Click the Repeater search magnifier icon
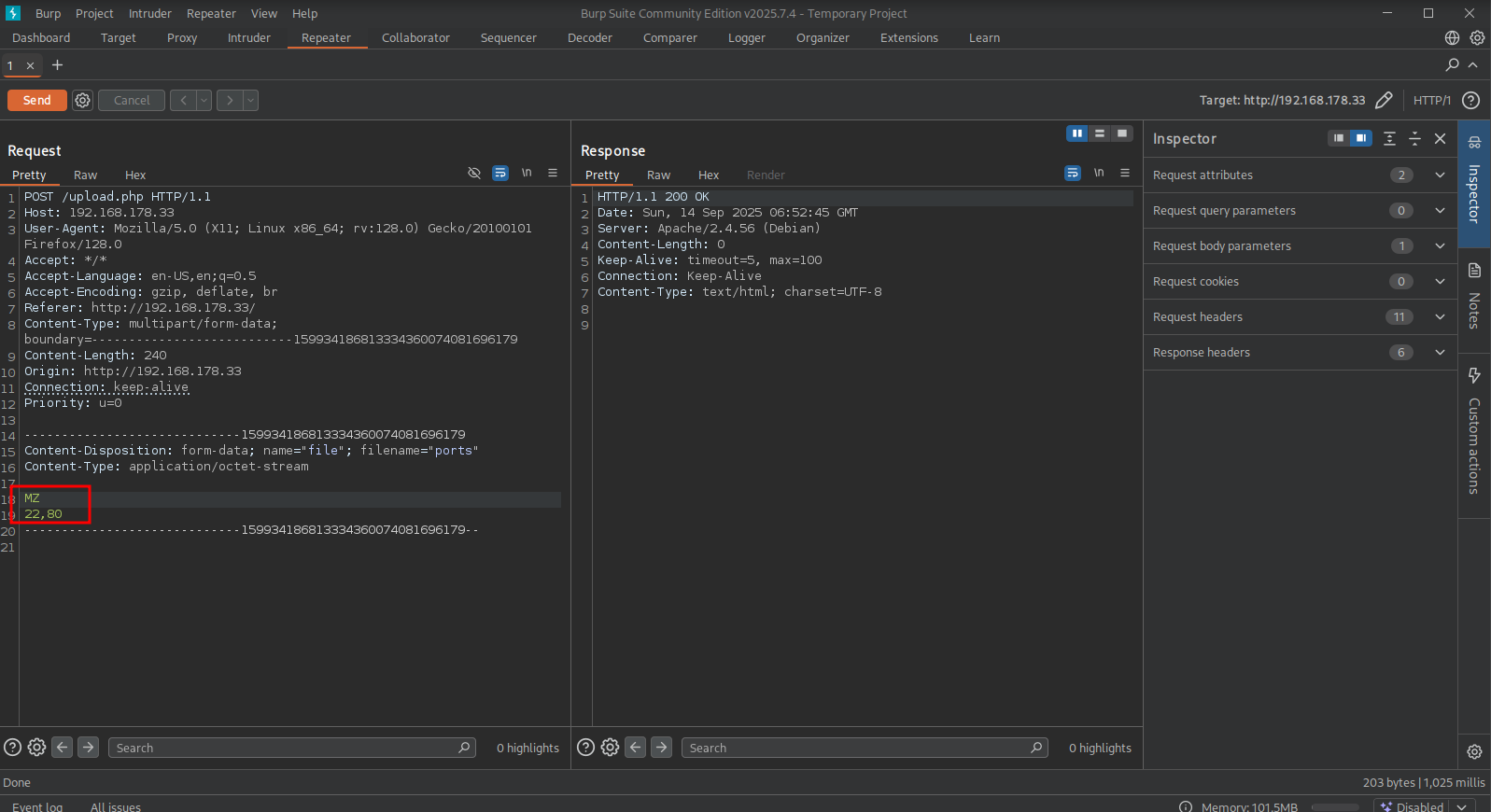Screen dimensions: 1491x812 (x=1452, y=65)
